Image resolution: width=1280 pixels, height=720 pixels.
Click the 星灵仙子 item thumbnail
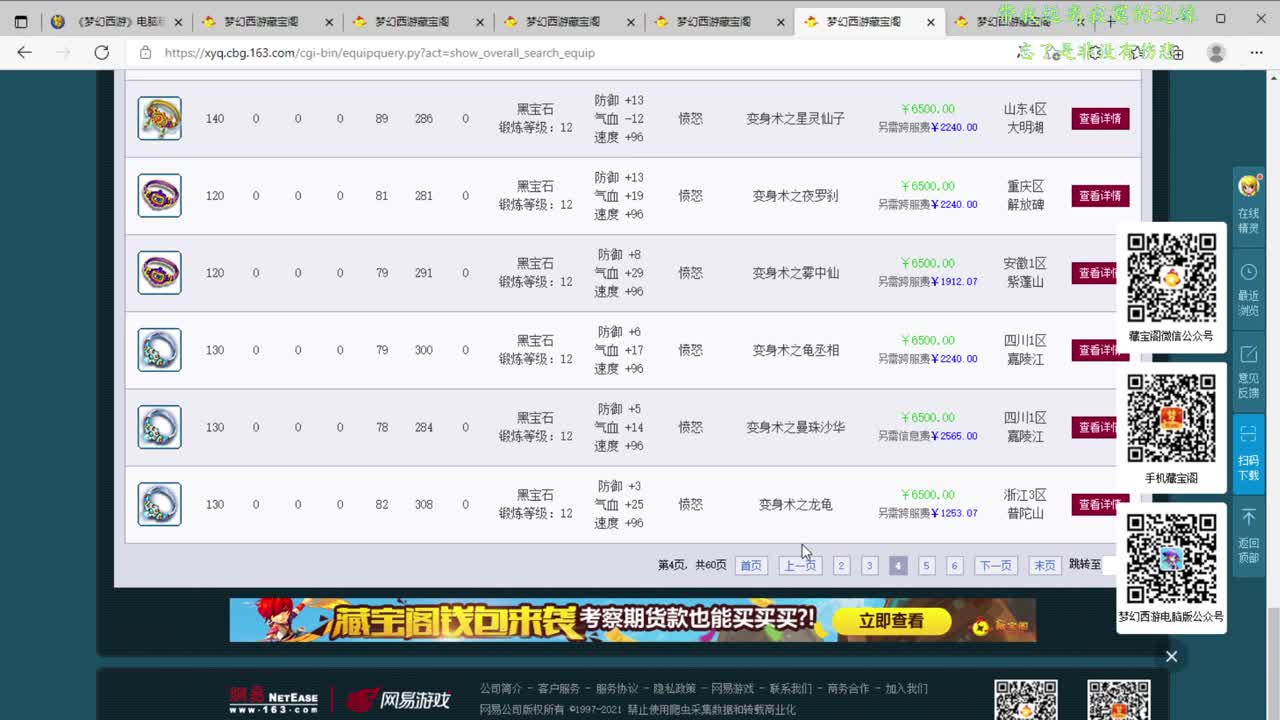[x=159, y=118]
